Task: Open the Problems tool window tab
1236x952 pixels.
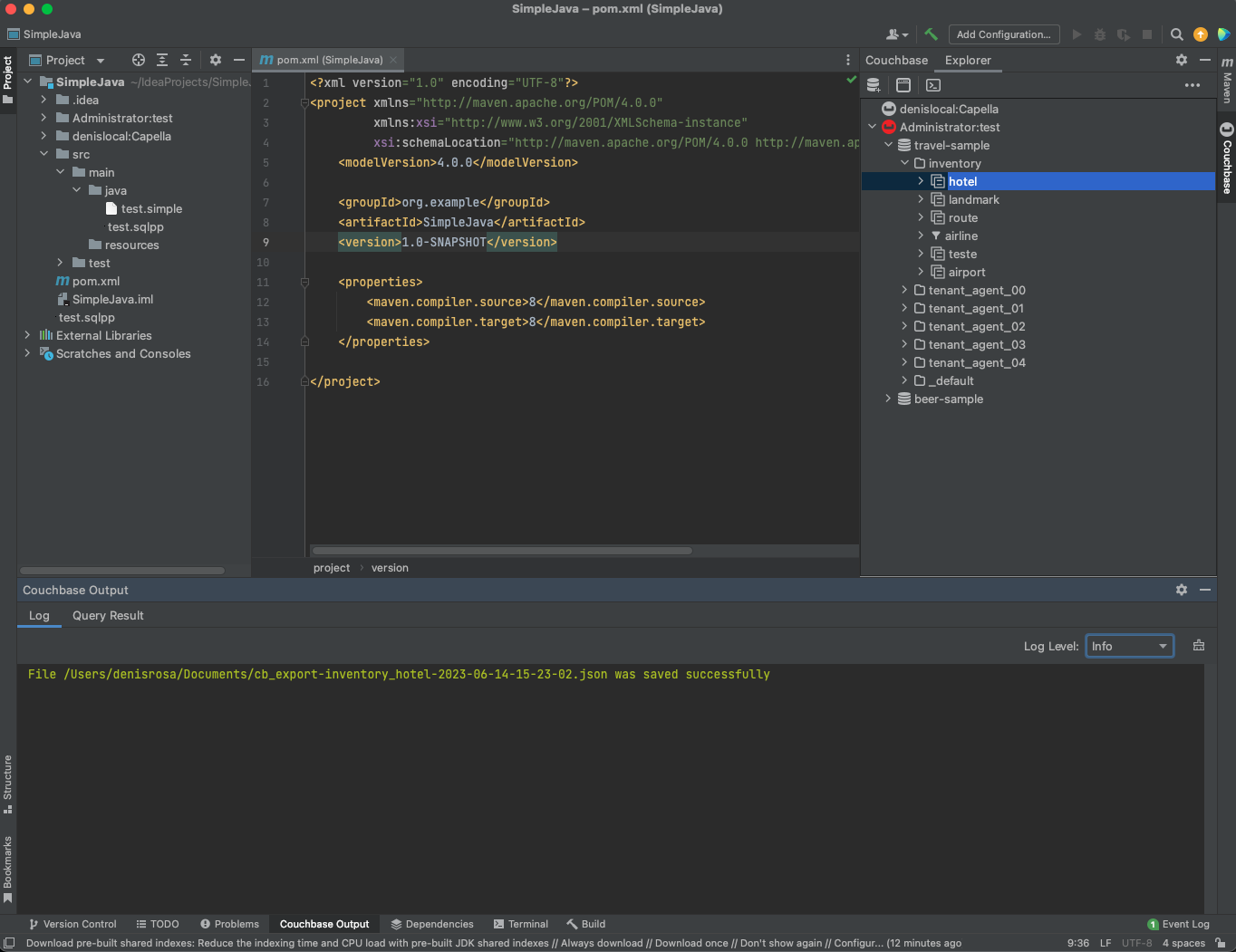Action: click(229, 924)
